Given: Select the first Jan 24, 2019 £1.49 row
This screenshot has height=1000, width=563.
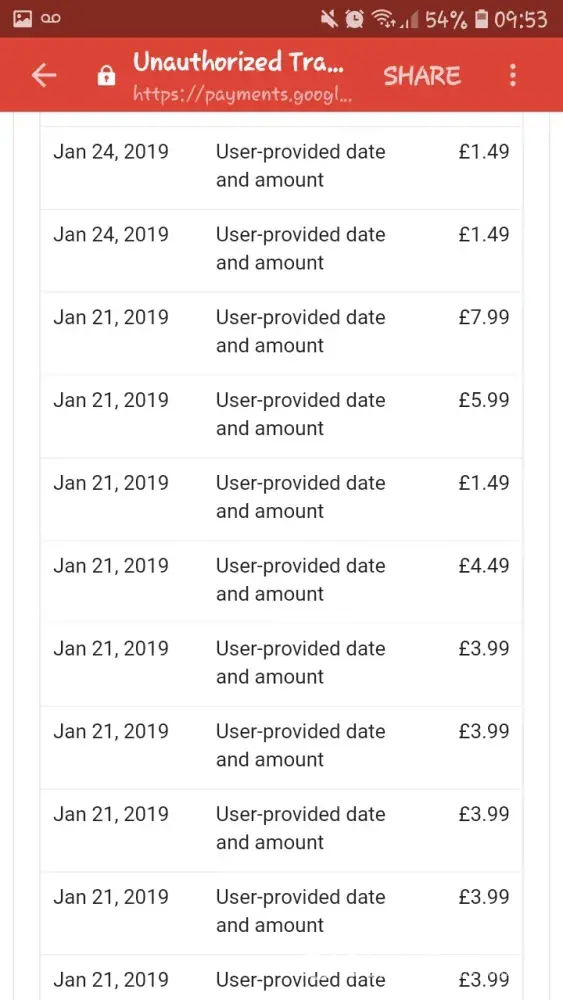Looking at the screenshot, I should point(281,168).
